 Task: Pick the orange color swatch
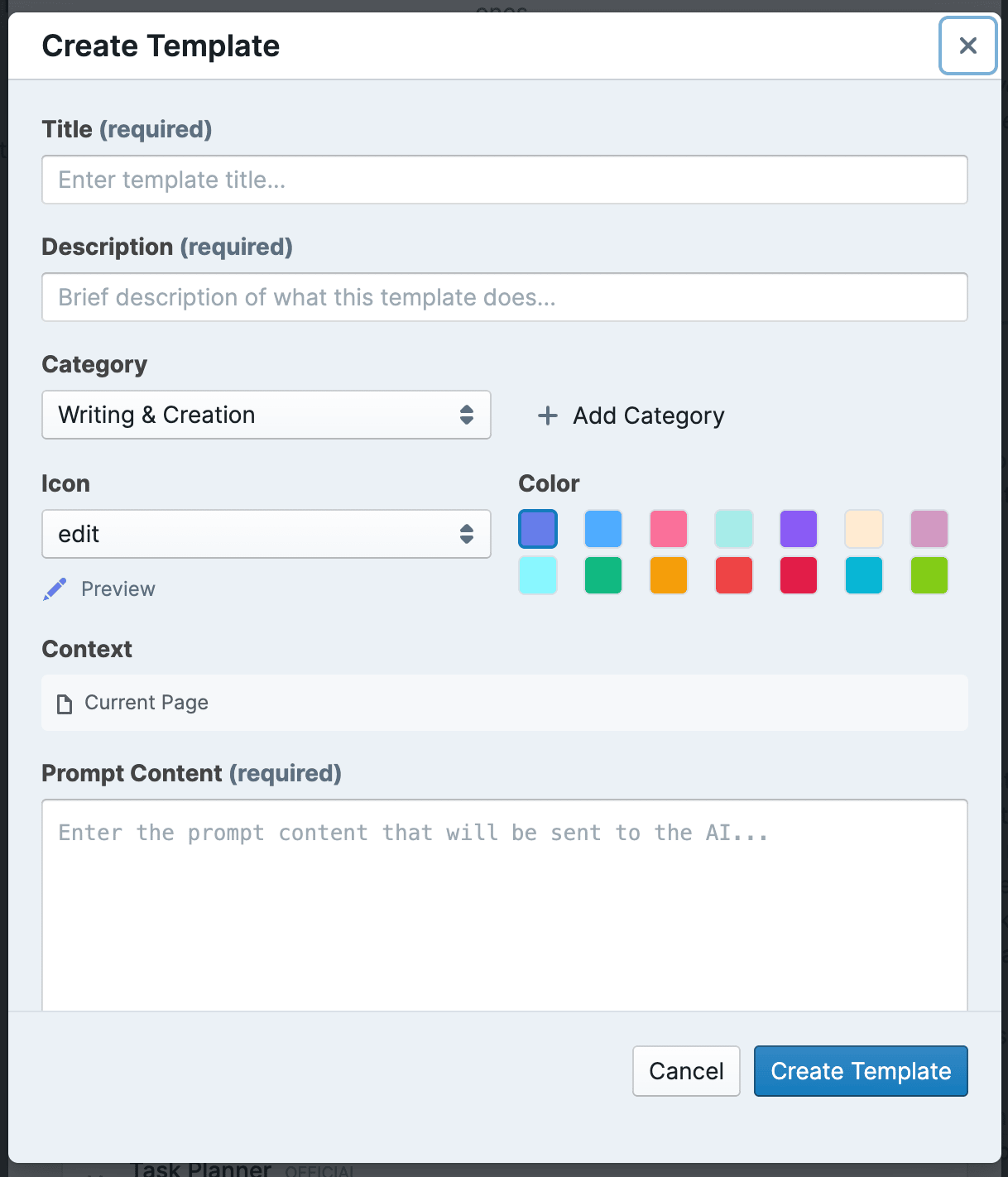tap(669, 575)
